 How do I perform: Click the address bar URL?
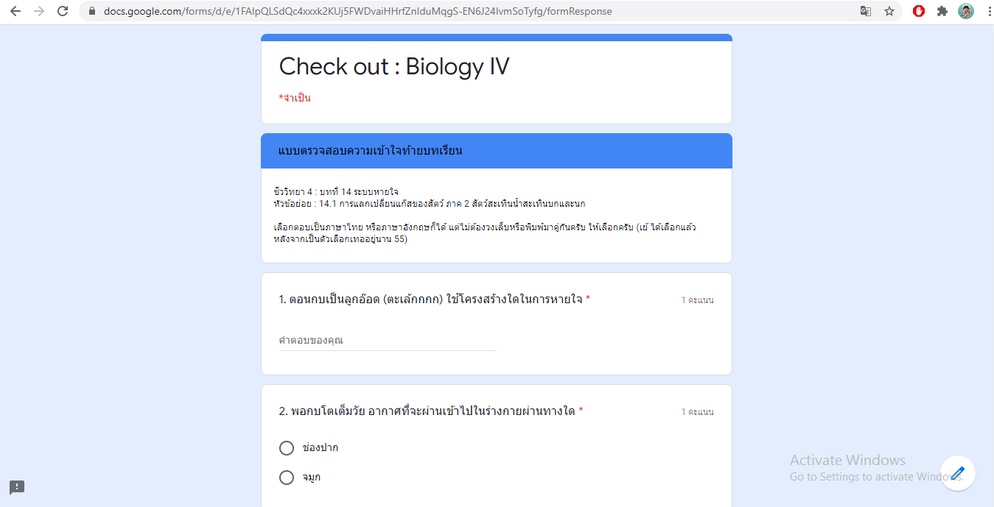click(358, 11)
